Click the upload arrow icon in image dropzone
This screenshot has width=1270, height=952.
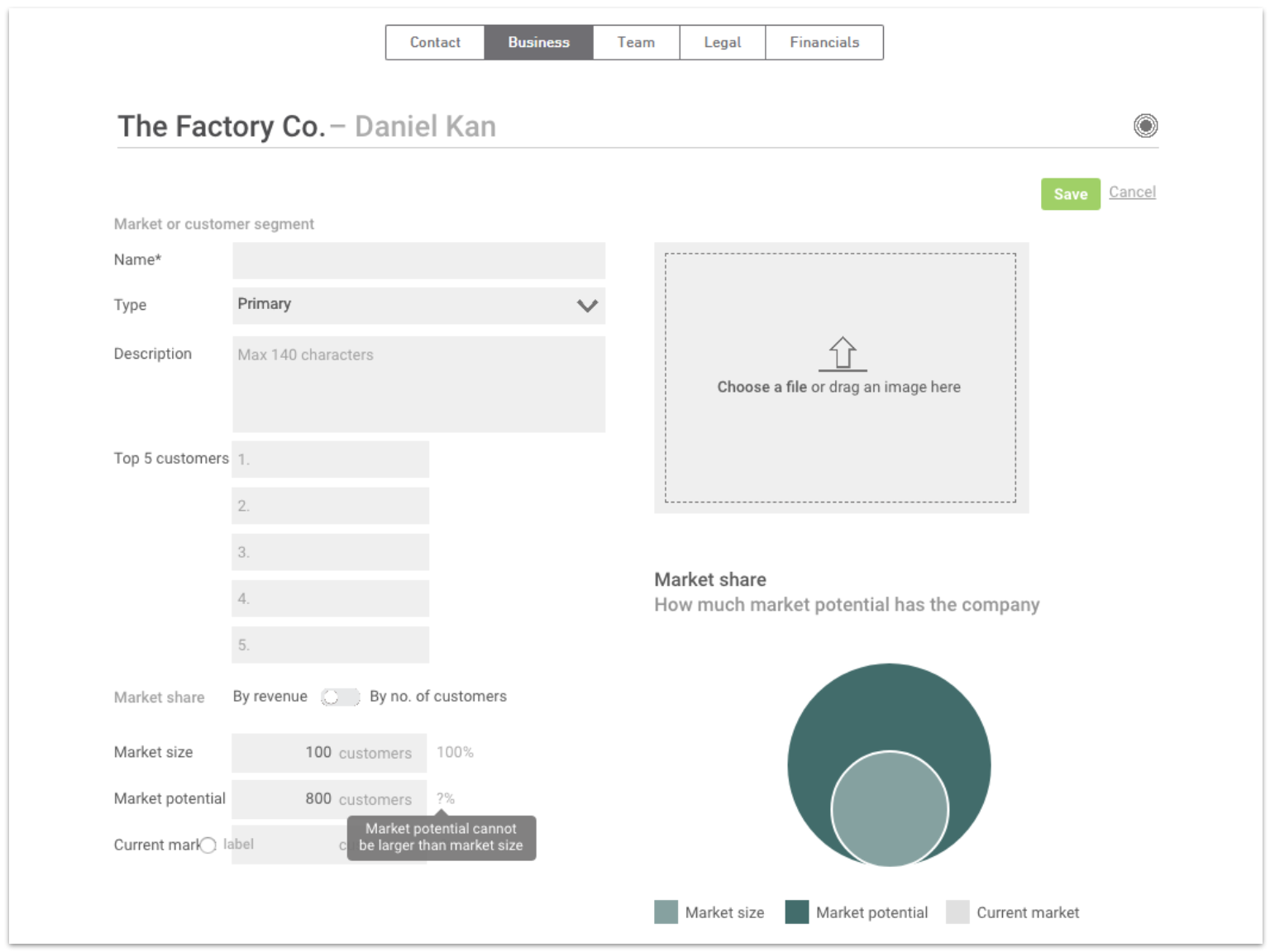[x=843, y=354]
